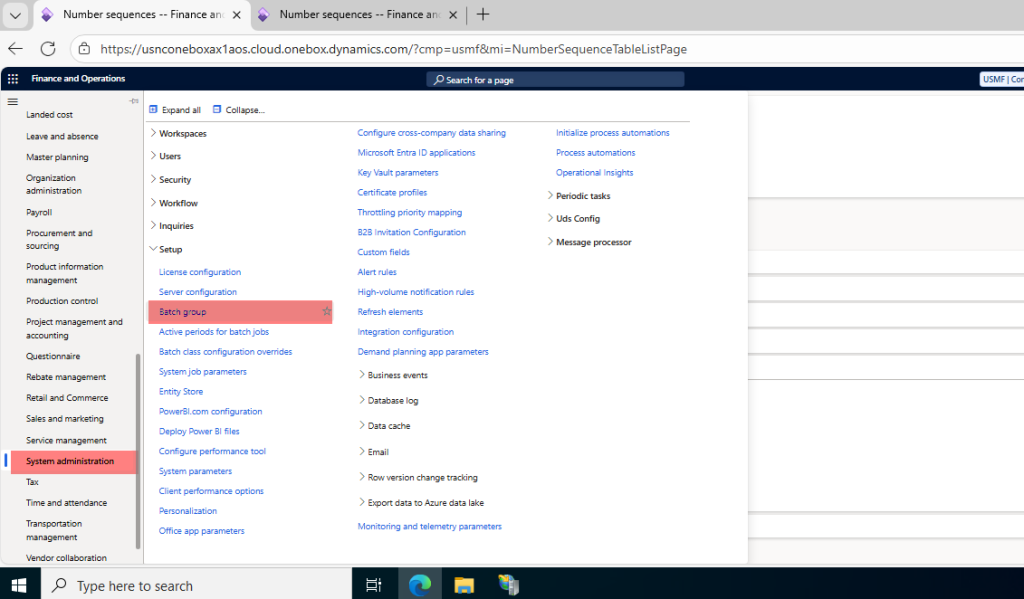Expand the Business events submenu
1024x599 pixels.
(397, 375)
